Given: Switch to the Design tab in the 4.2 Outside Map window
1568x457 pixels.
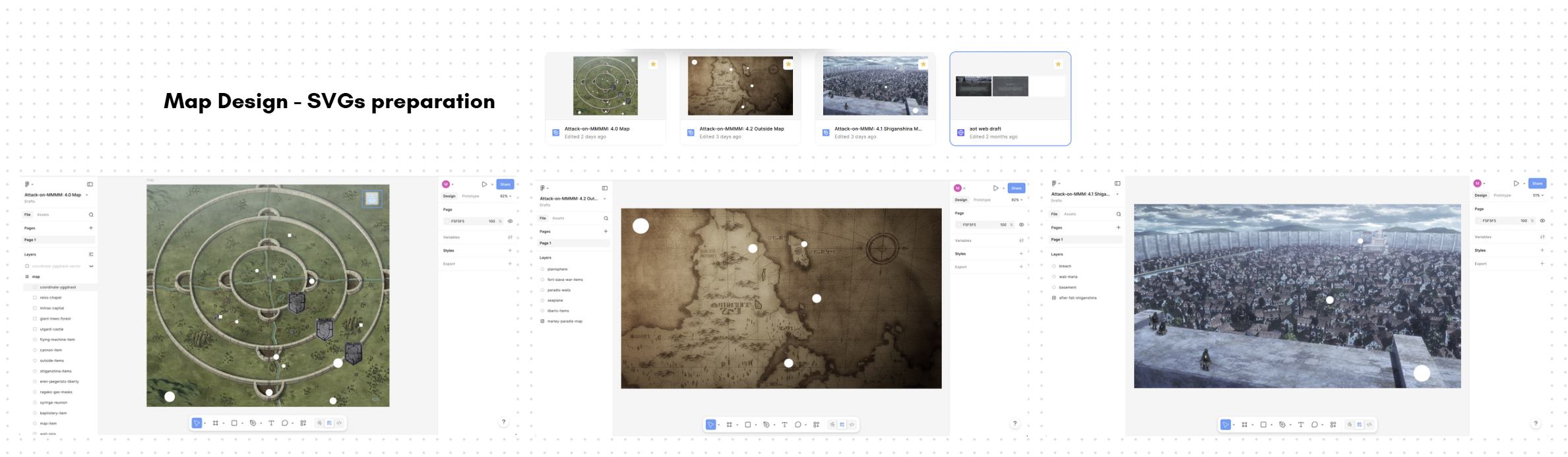Looking at the screenshot, I should click(961, 200).
